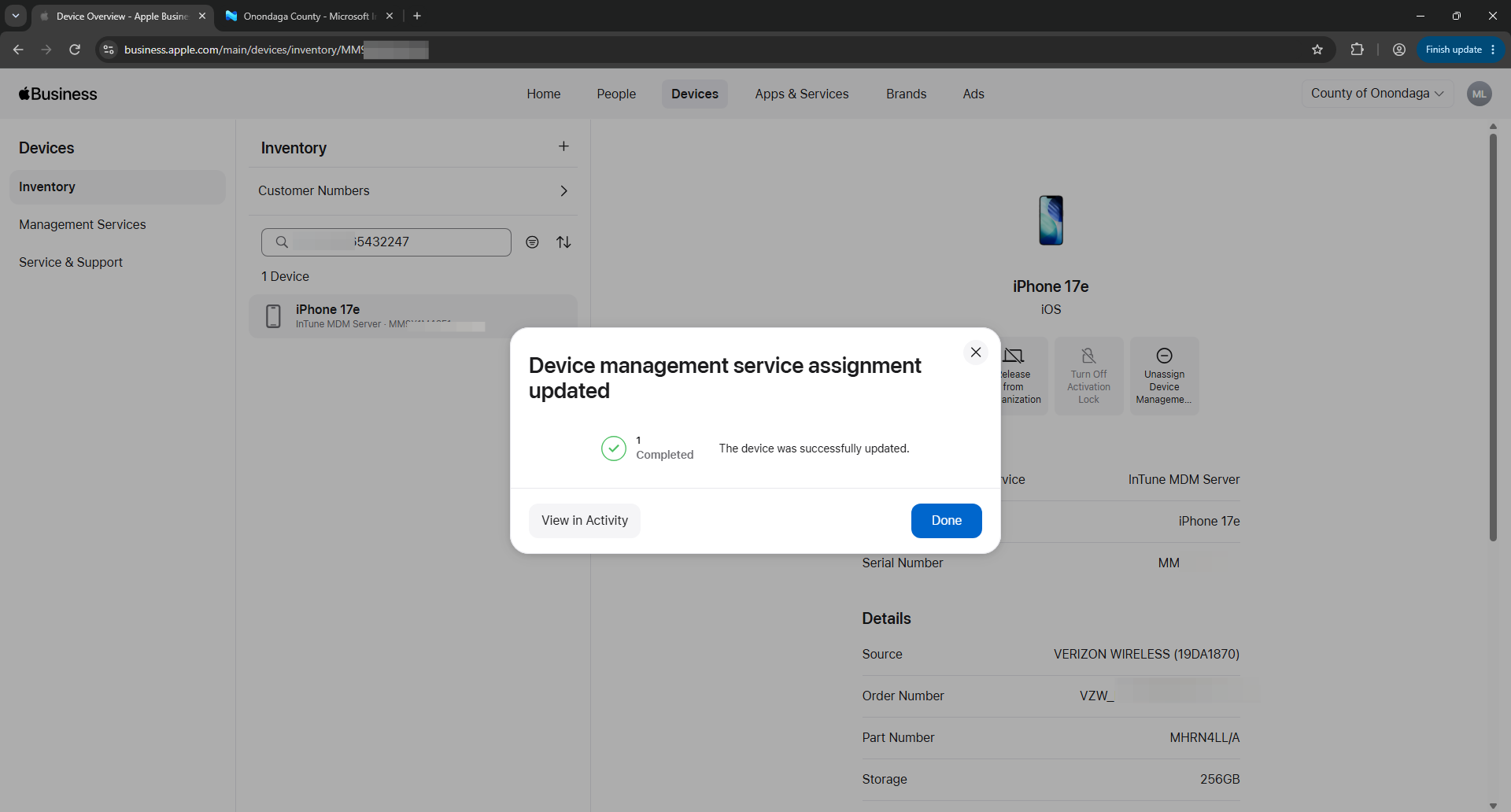Open the Brands tab
Screen dimensions: 1511x812
click(x=907, y=94)
